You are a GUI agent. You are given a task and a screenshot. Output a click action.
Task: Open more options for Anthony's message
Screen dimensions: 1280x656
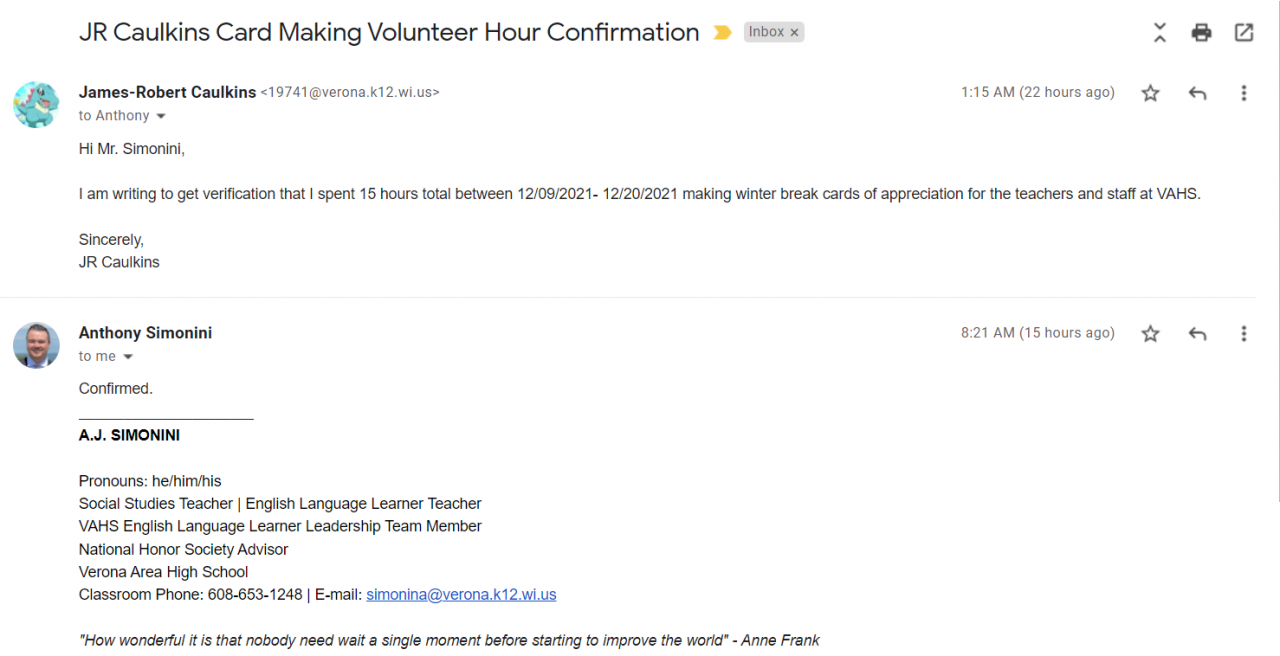coord(1244,334)
